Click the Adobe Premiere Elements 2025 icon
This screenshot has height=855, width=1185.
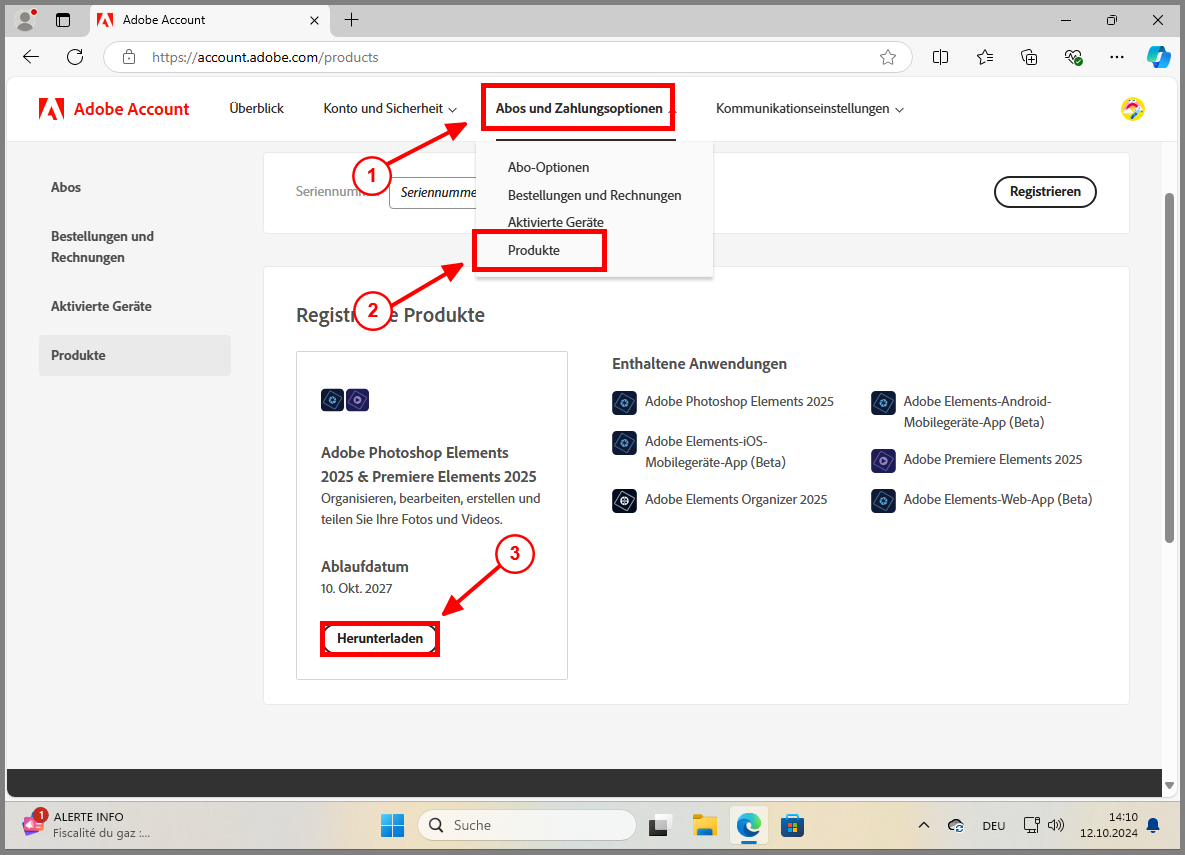[x=883, y=460]
